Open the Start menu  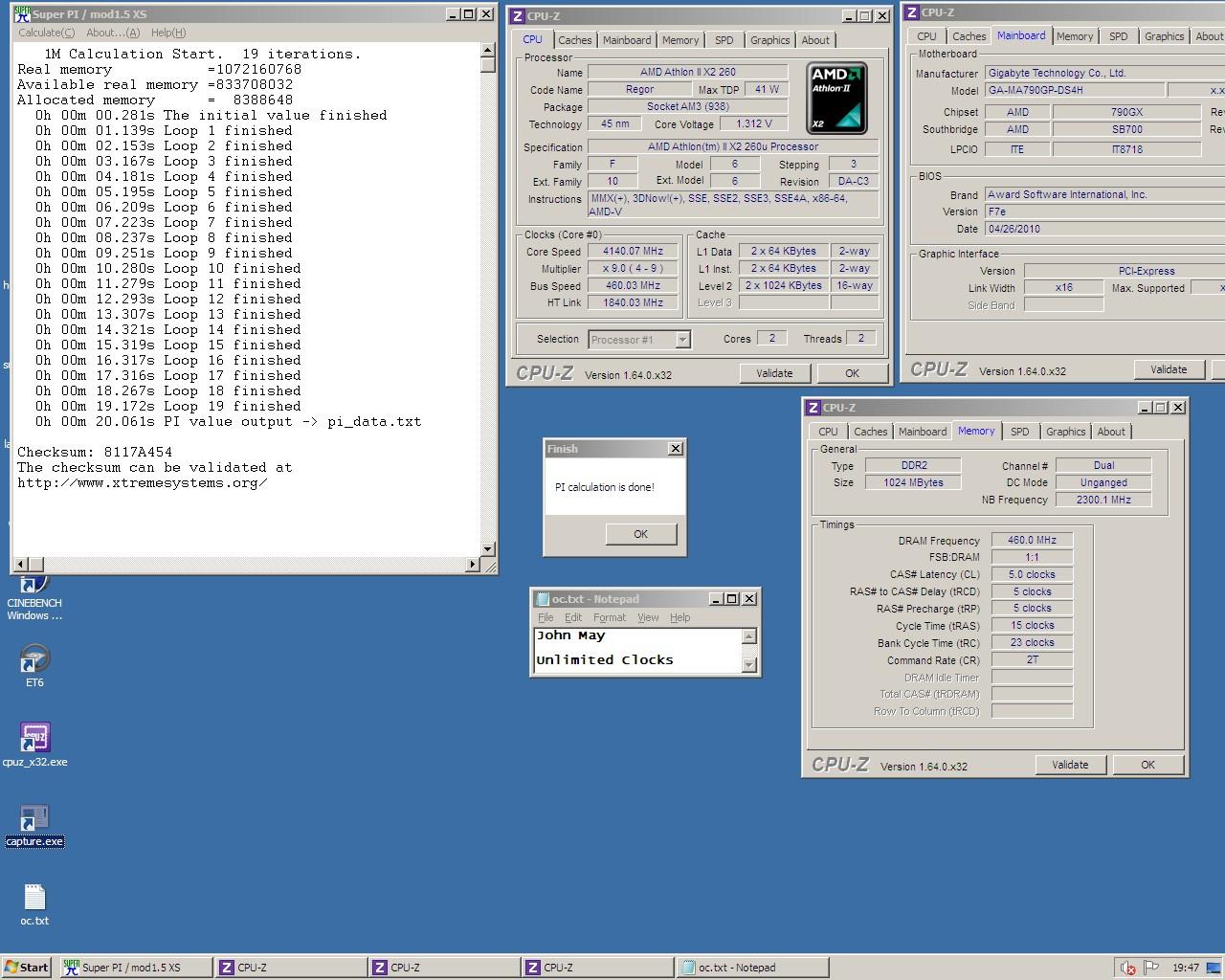[x=27, y=968]
